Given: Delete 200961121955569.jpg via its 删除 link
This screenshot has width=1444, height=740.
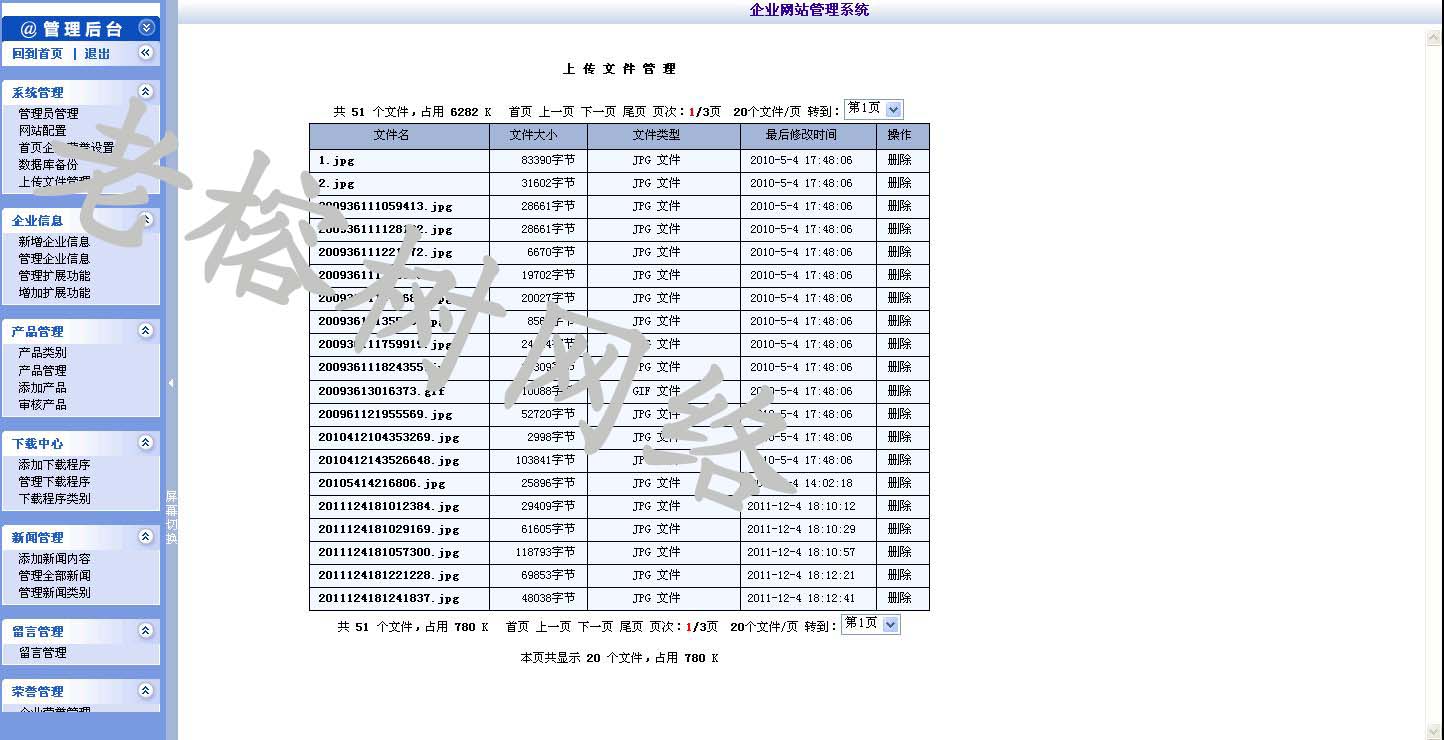Looking at the screenshot, I should click(899, 414).
